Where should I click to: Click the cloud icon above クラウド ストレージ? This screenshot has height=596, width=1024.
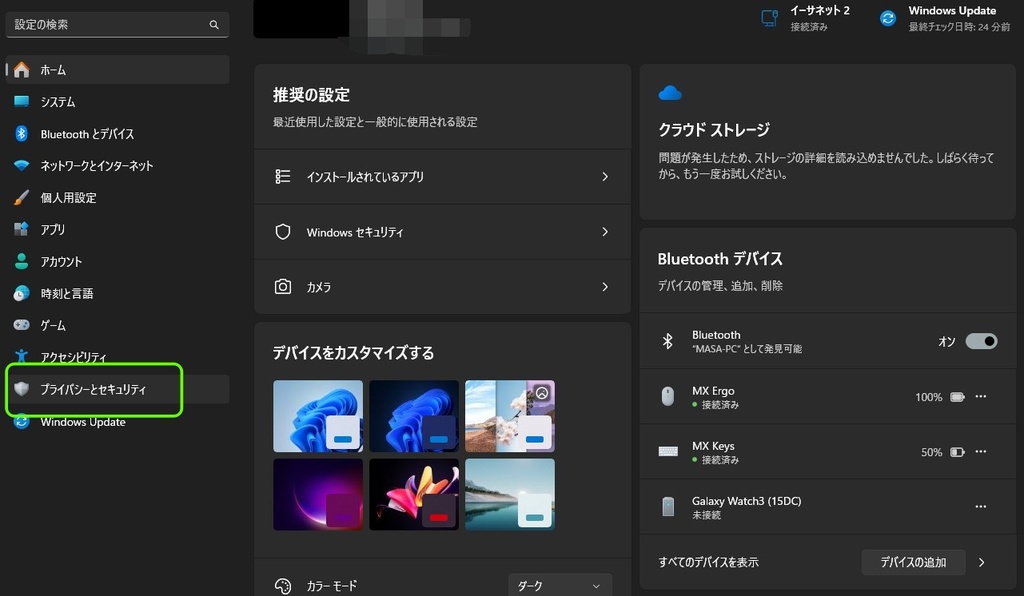(670, 93)
